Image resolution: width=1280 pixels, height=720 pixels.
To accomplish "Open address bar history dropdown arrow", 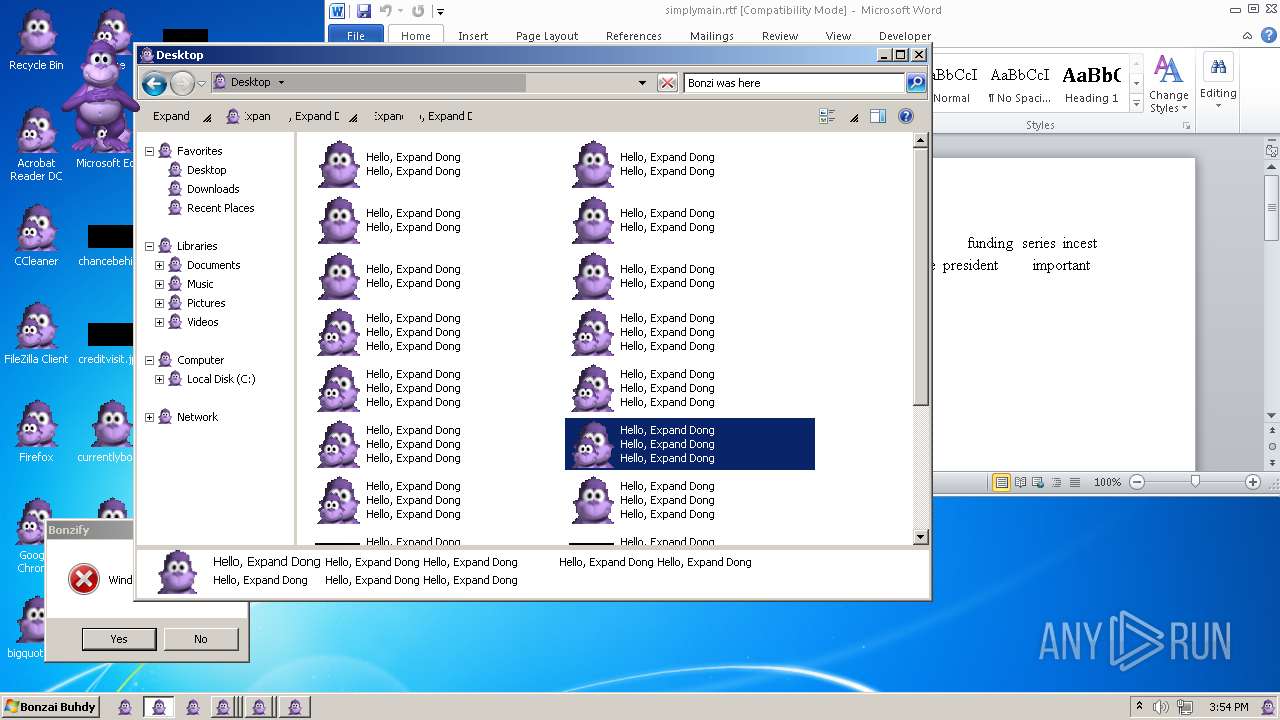I will click(642, 83).
